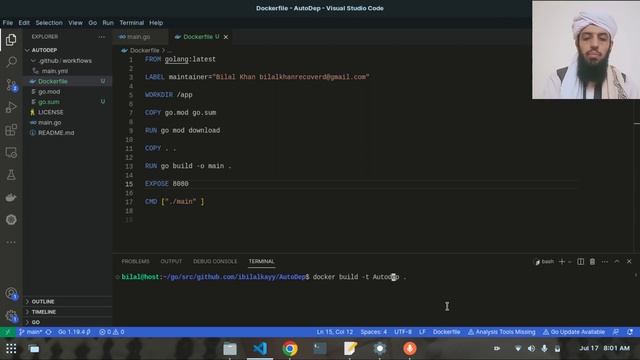Create a new terminal with plus
640x360 pixels.
562,262
